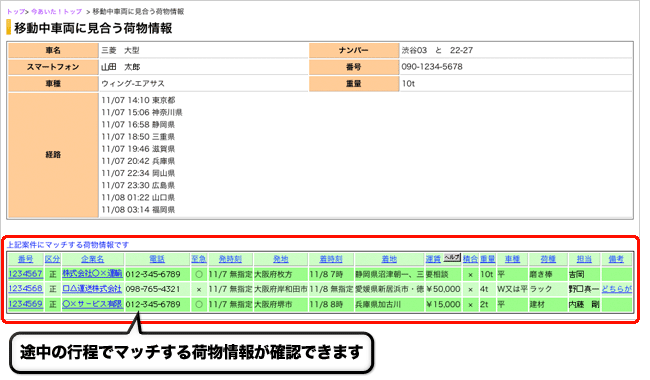Click cargo type cell 建材
650x380 pixels.
tap(537, 305)
